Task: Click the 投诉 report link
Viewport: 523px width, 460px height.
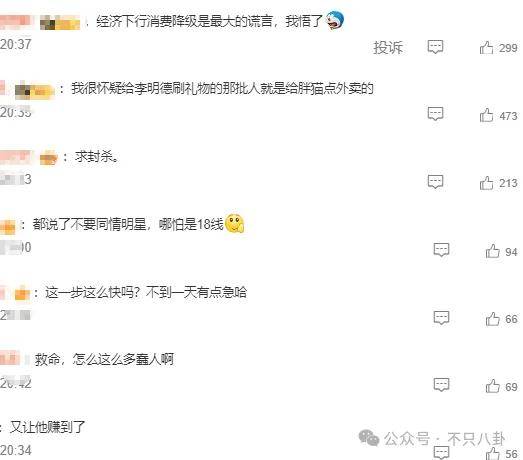Action: 388,48
